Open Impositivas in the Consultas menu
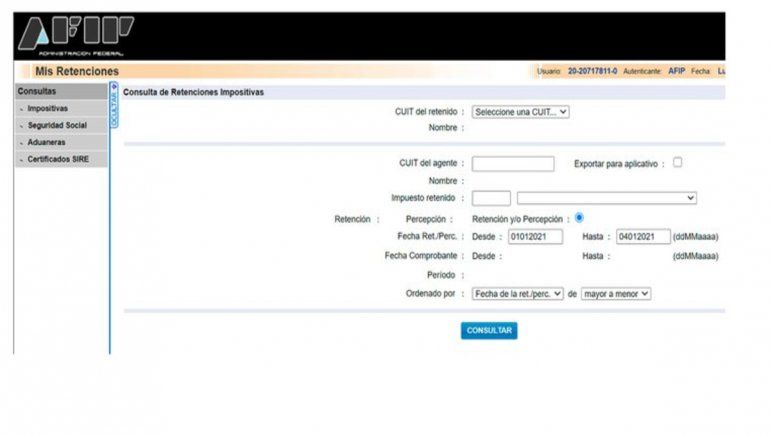 48,108
